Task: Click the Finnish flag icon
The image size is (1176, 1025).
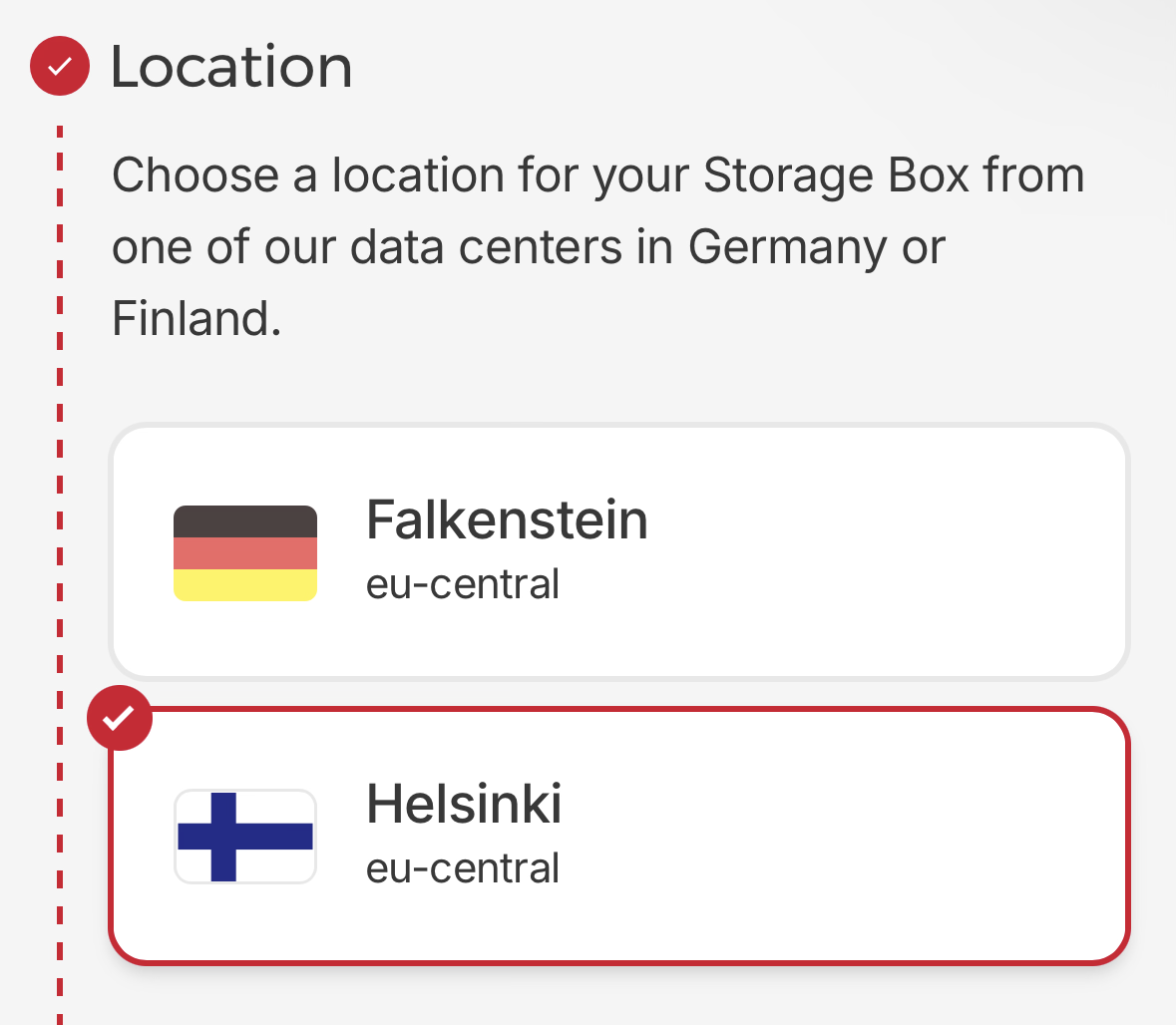Action: coord(245,836)
